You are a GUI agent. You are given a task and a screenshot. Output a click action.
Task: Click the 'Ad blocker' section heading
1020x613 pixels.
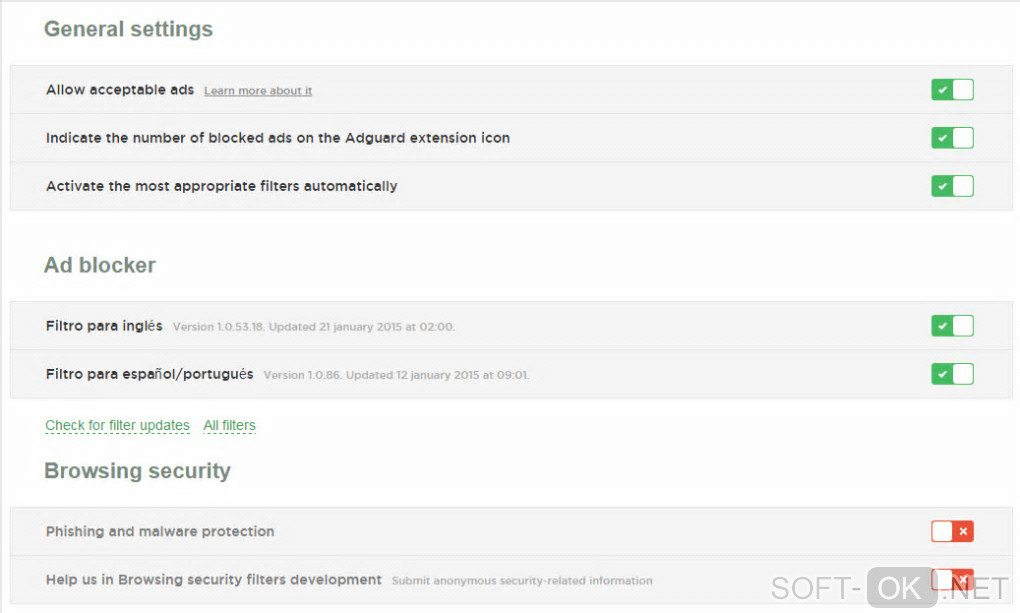pos(100,265)
